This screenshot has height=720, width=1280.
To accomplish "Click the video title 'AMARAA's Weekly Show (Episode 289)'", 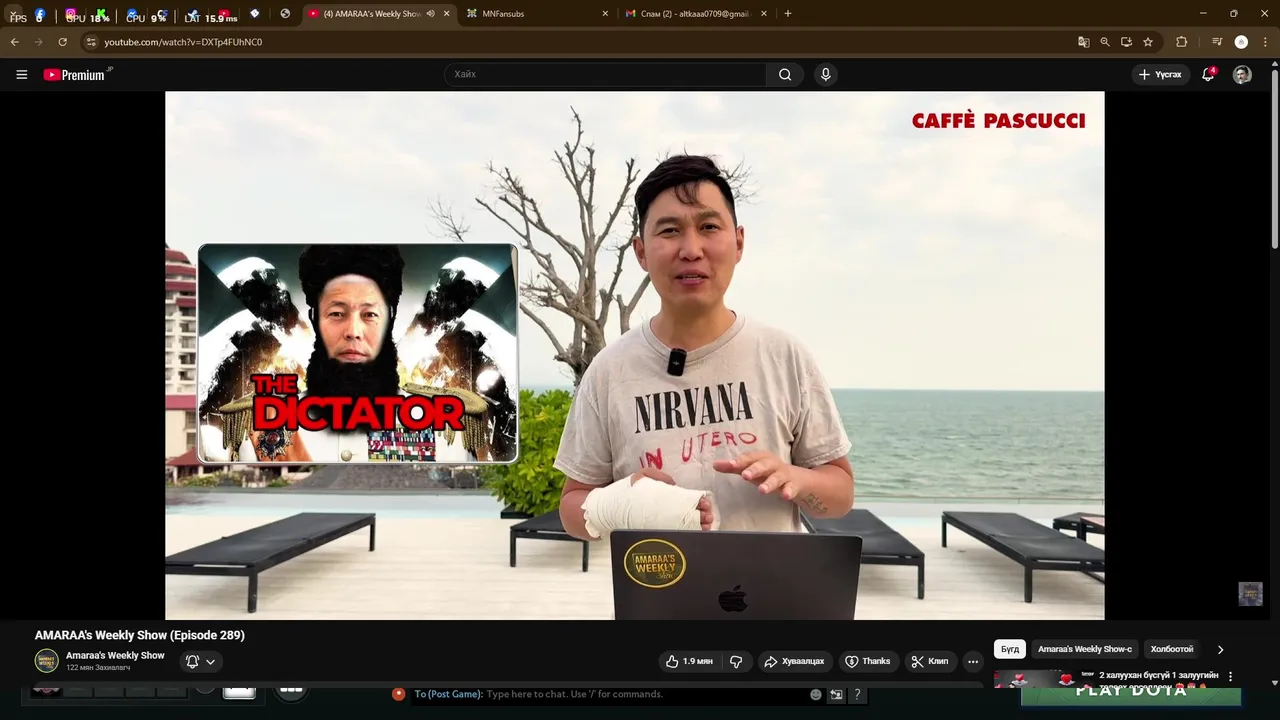I will click(139, 635).
